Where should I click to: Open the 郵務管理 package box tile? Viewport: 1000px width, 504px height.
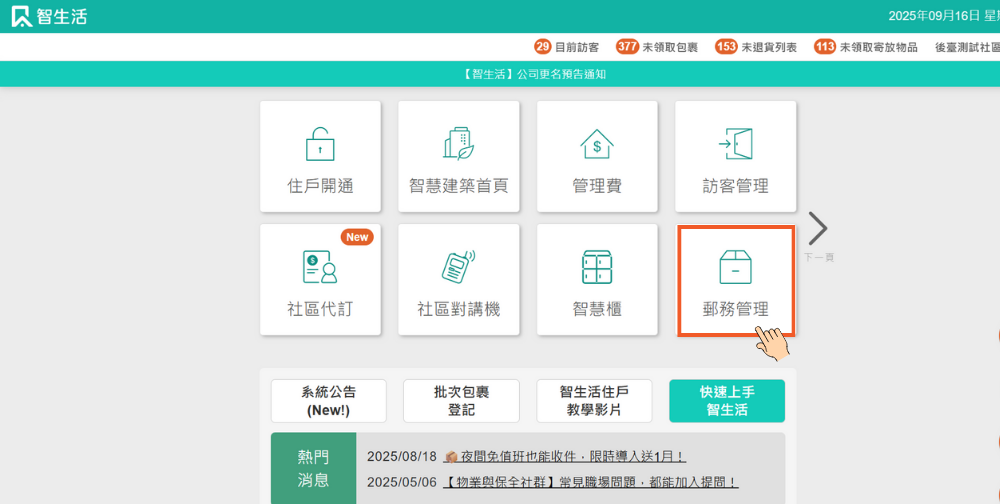click(736, 280)
